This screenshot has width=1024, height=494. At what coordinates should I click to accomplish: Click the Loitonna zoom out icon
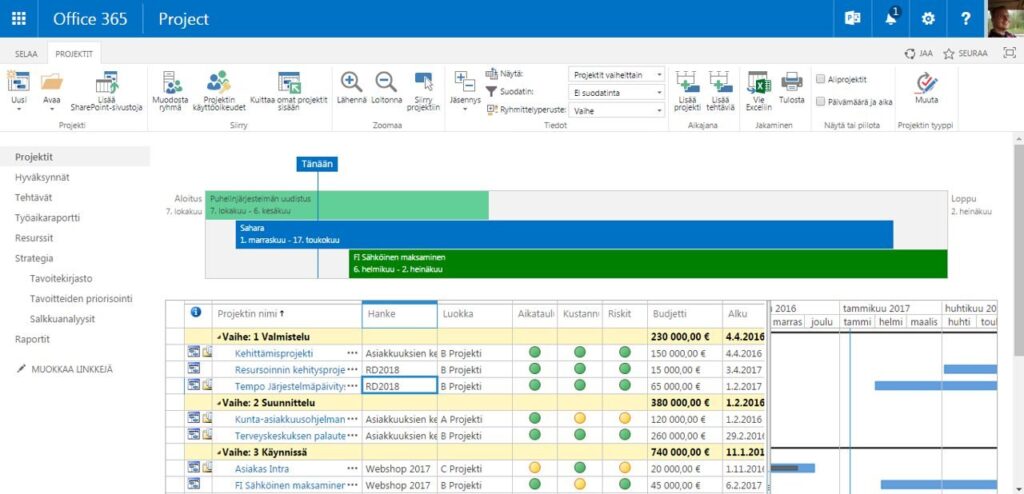[386, 82]
